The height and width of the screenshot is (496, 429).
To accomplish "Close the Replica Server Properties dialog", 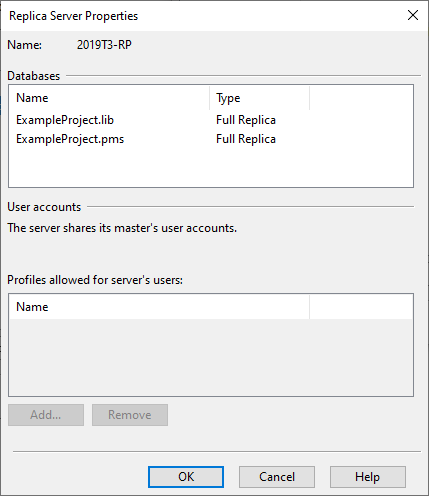I will (x=413, y=15).
